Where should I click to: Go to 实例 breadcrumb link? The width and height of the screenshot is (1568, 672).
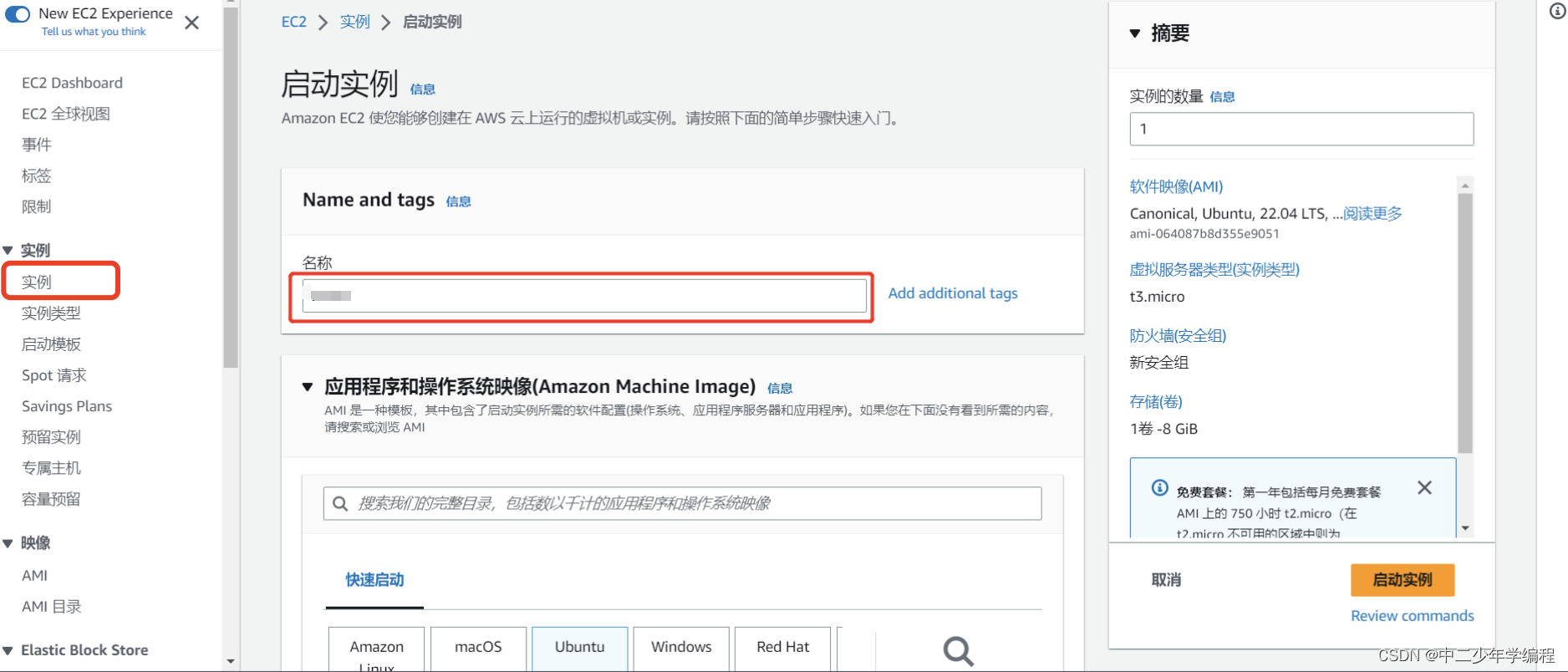pos(354,22)
